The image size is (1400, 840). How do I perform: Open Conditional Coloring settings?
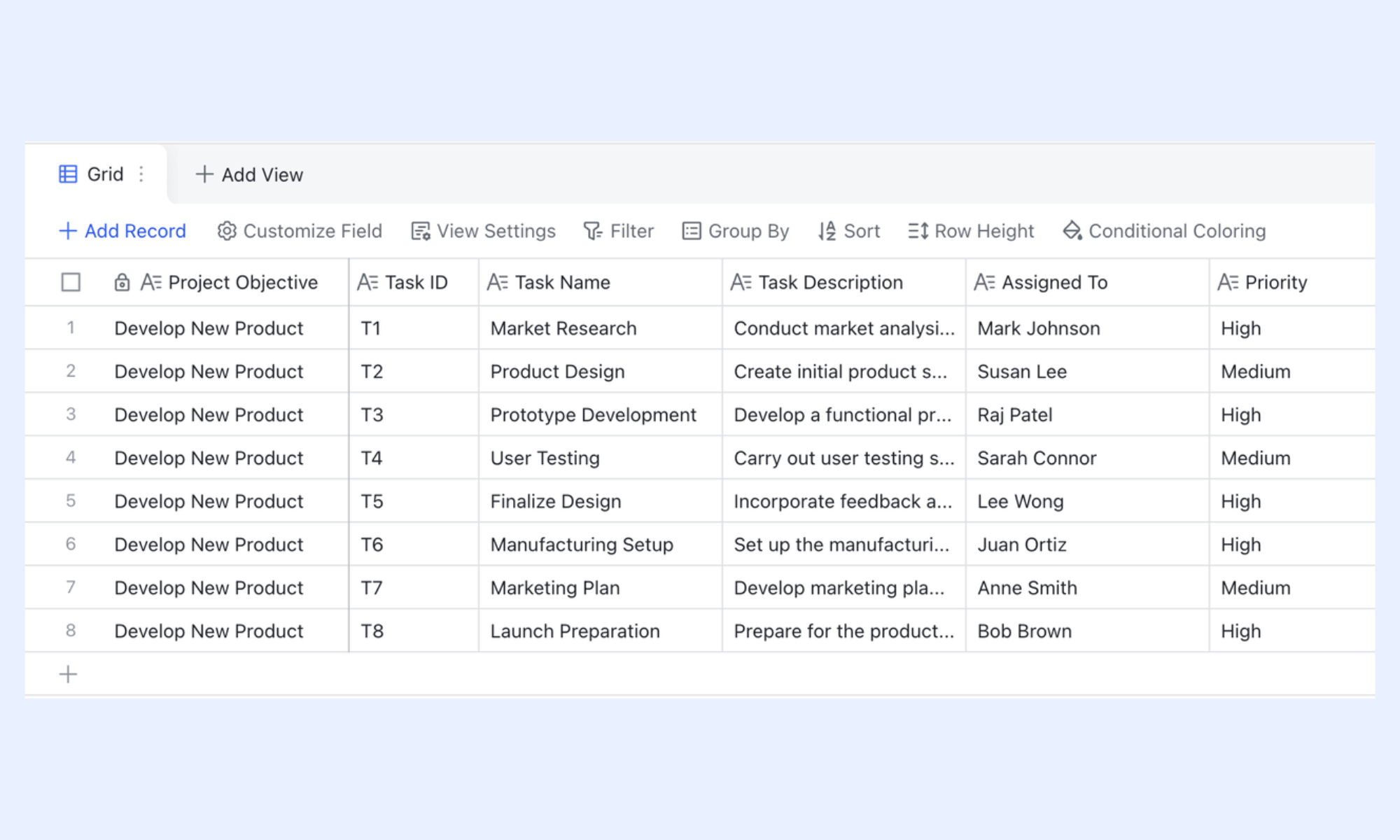click(x=1164, y=231)
